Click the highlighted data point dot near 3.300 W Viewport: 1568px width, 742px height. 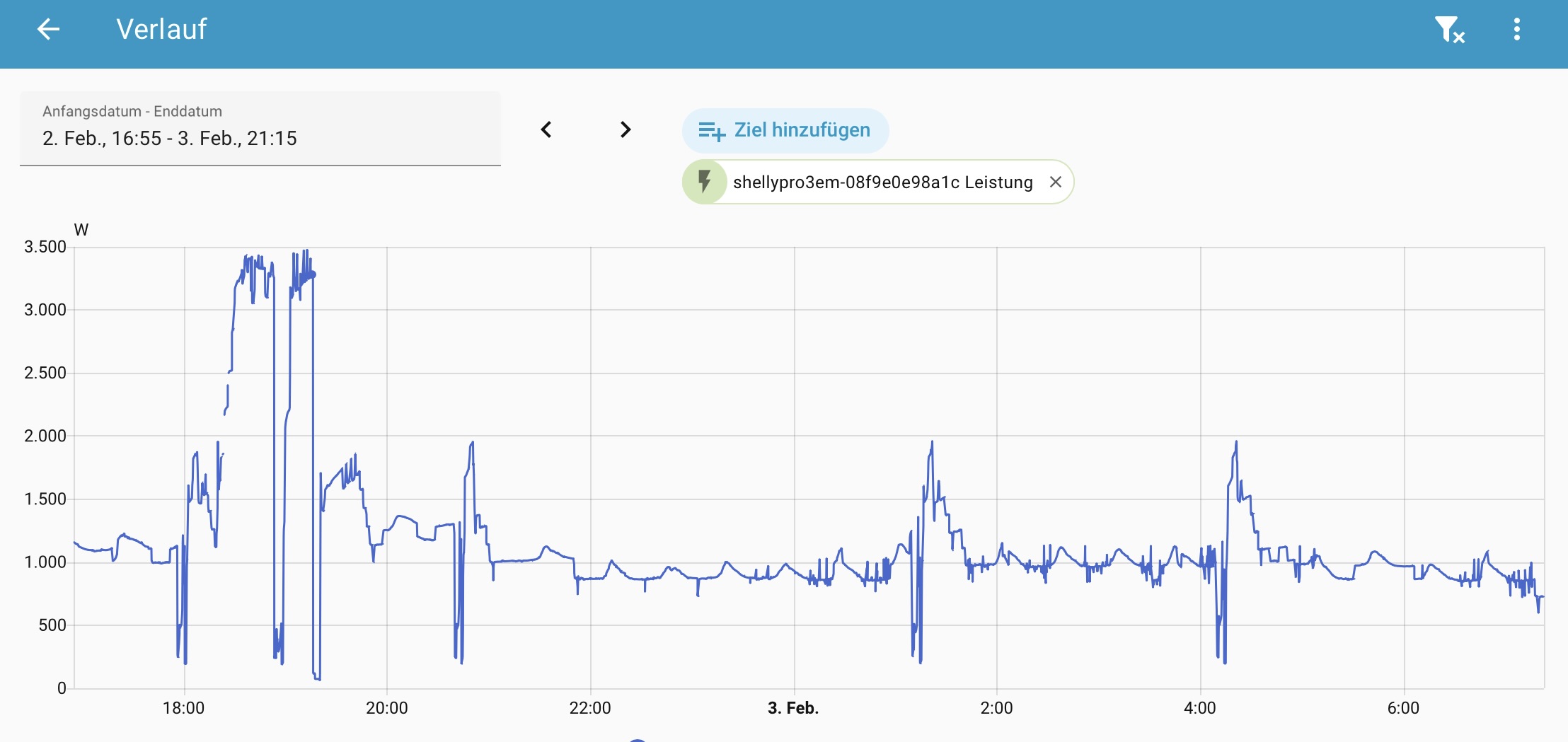pos(313,274)
